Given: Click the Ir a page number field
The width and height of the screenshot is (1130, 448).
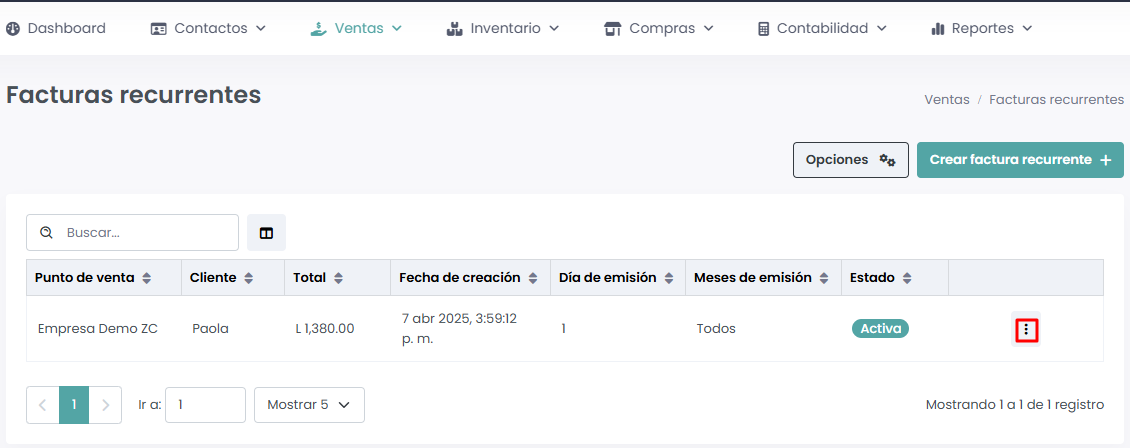Looking at the screenshot, I should pos(205,405).
